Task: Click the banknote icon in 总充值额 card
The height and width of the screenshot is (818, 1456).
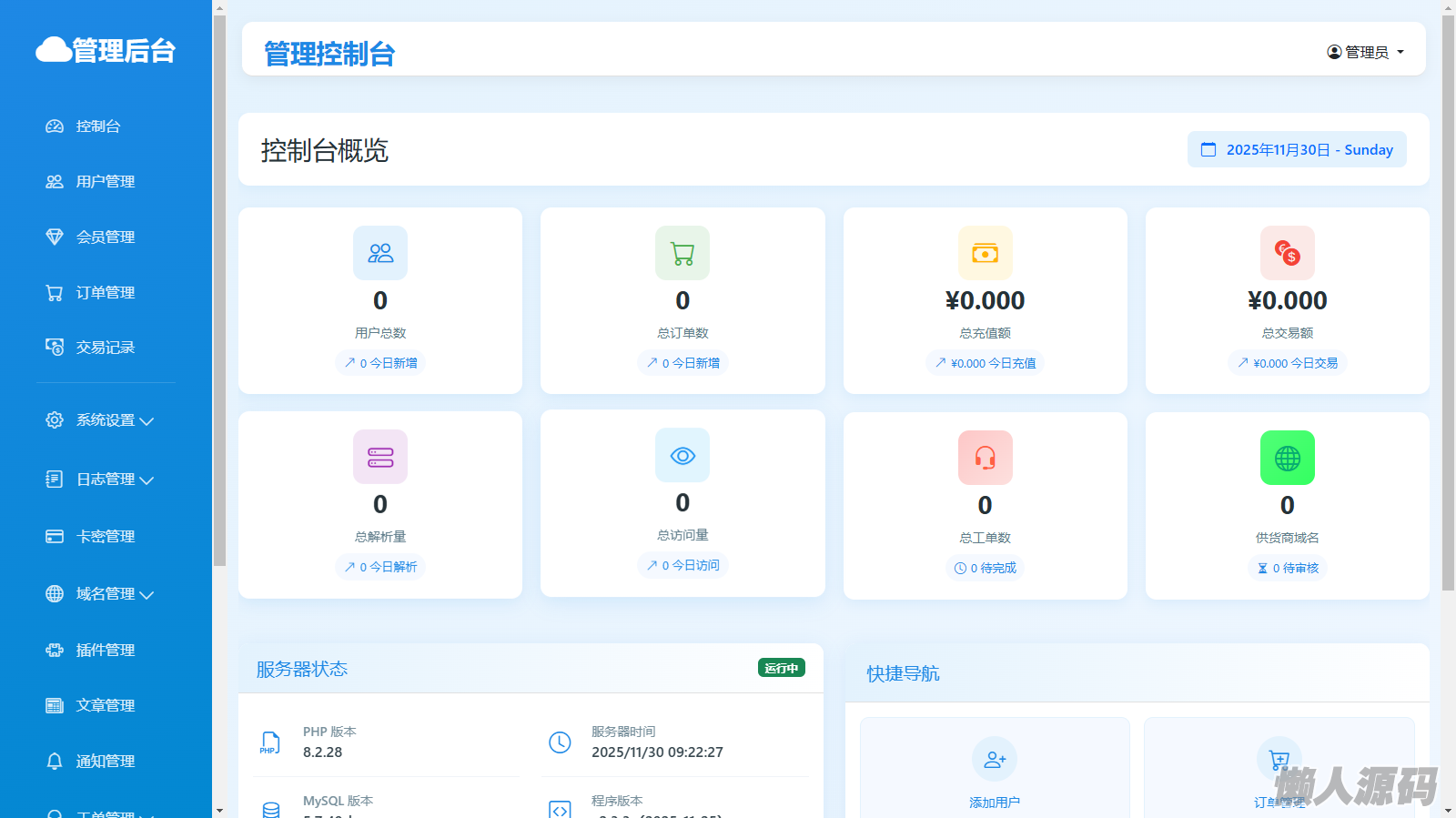Action: [x=985, y=253]
